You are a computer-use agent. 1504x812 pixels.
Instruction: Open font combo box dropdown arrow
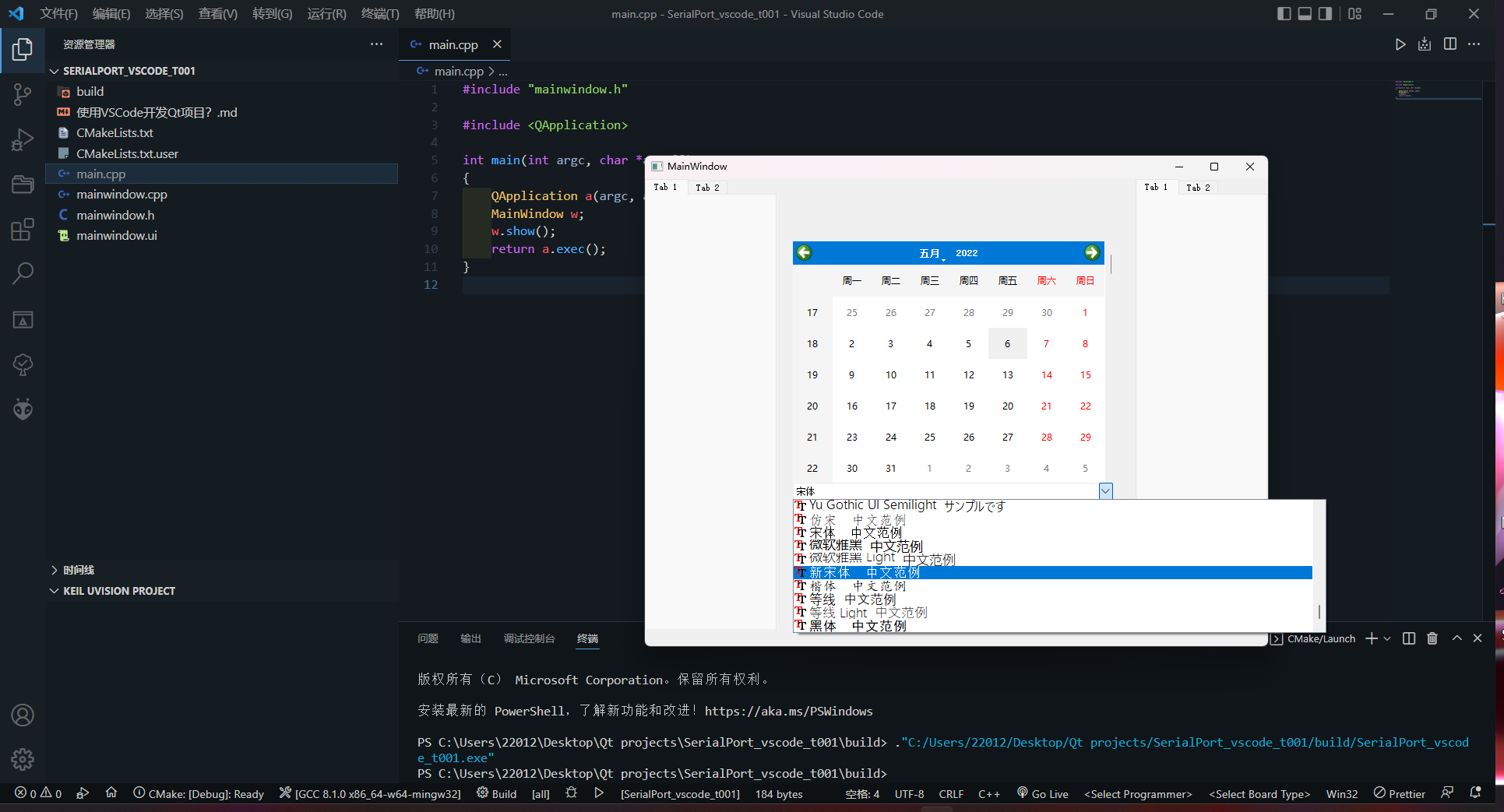click(1105, 490)
